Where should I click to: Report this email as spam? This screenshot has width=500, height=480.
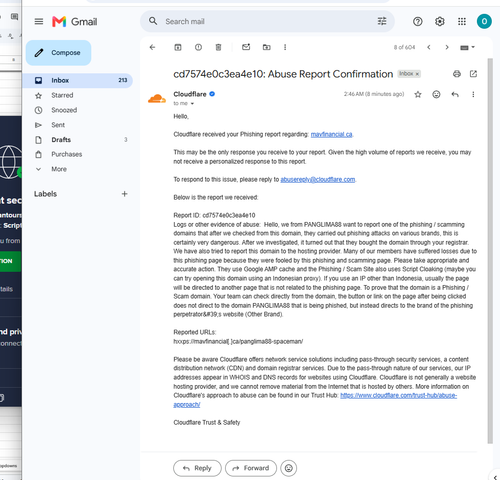pyautogui.click(x=198, y=47)
